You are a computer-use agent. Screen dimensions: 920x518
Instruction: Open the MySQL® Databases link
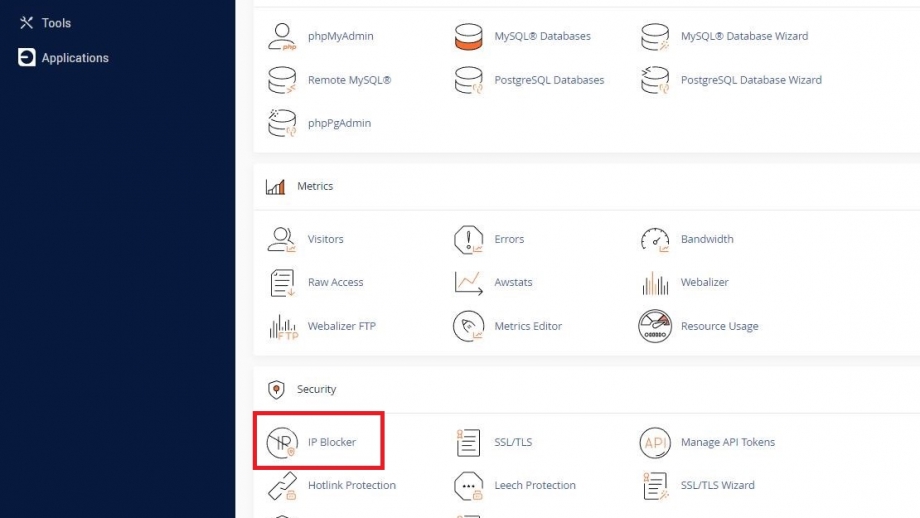tap(542, 36)
